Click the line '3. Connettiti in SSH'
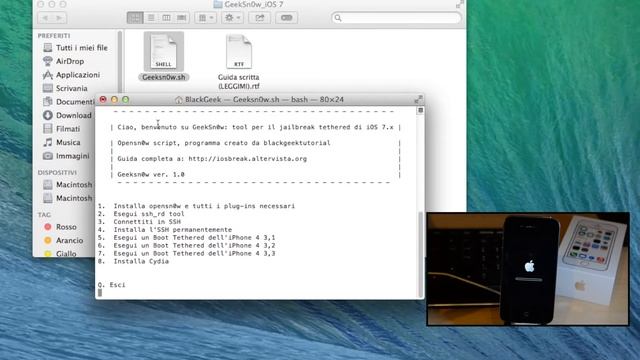The width and height of the screenshot is (640, 360). point(139,222)
